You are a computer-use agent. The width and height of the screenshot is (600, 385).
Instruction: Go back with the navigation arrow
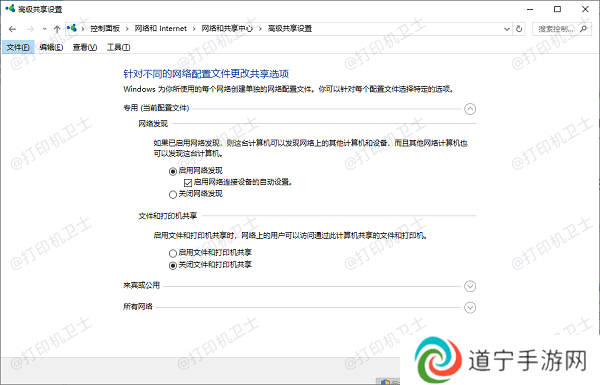coord(12,29)
